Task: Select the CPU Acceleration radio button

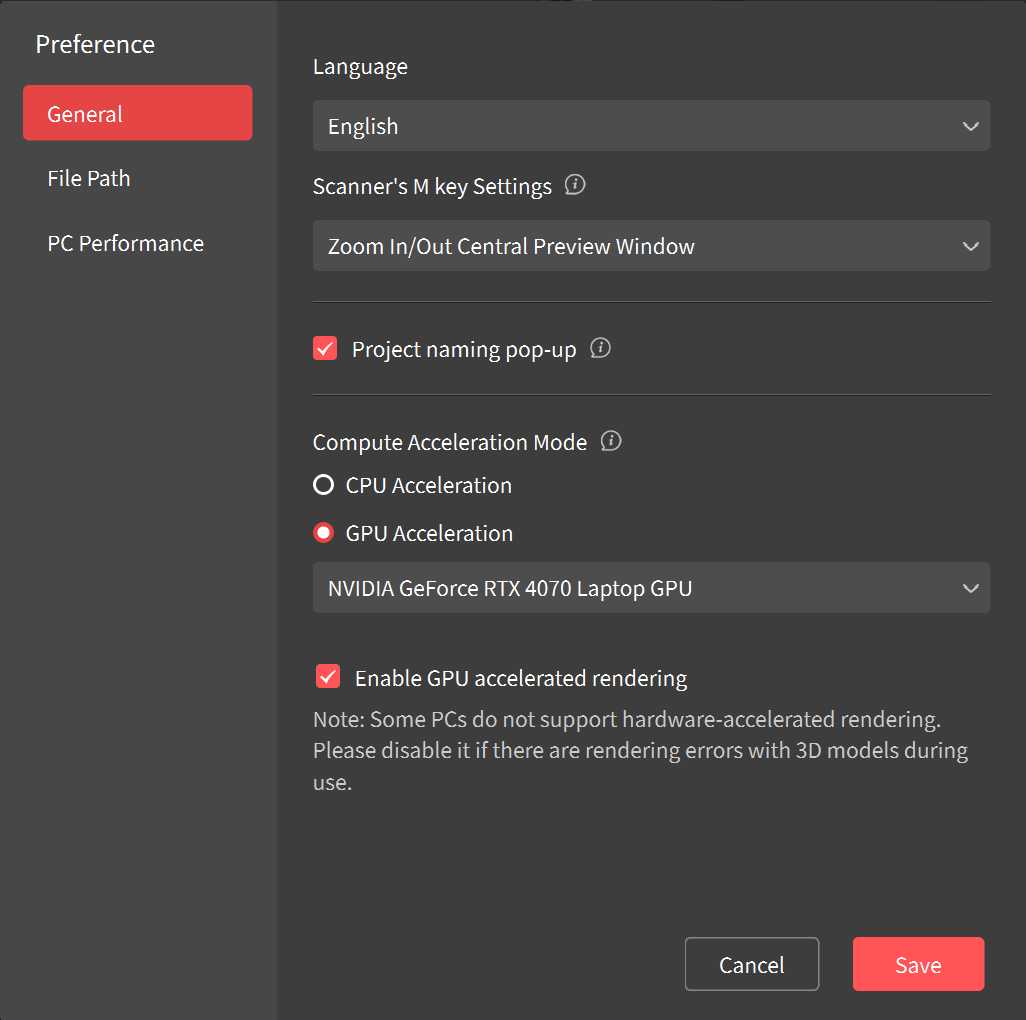Action: point(323,485)
